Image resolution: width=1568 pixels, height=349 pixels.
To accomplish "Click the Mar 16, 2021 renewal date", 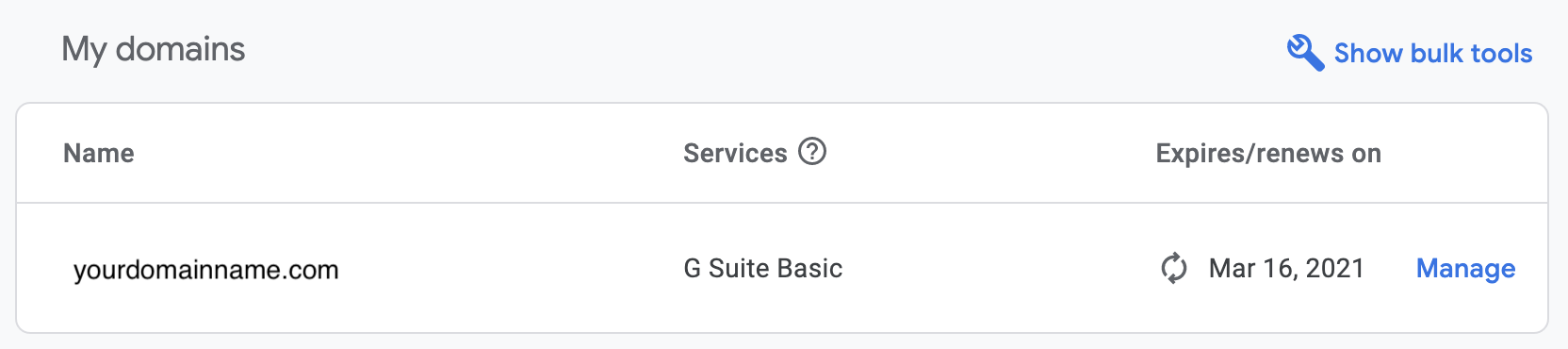I will [x=1287, y=268].
